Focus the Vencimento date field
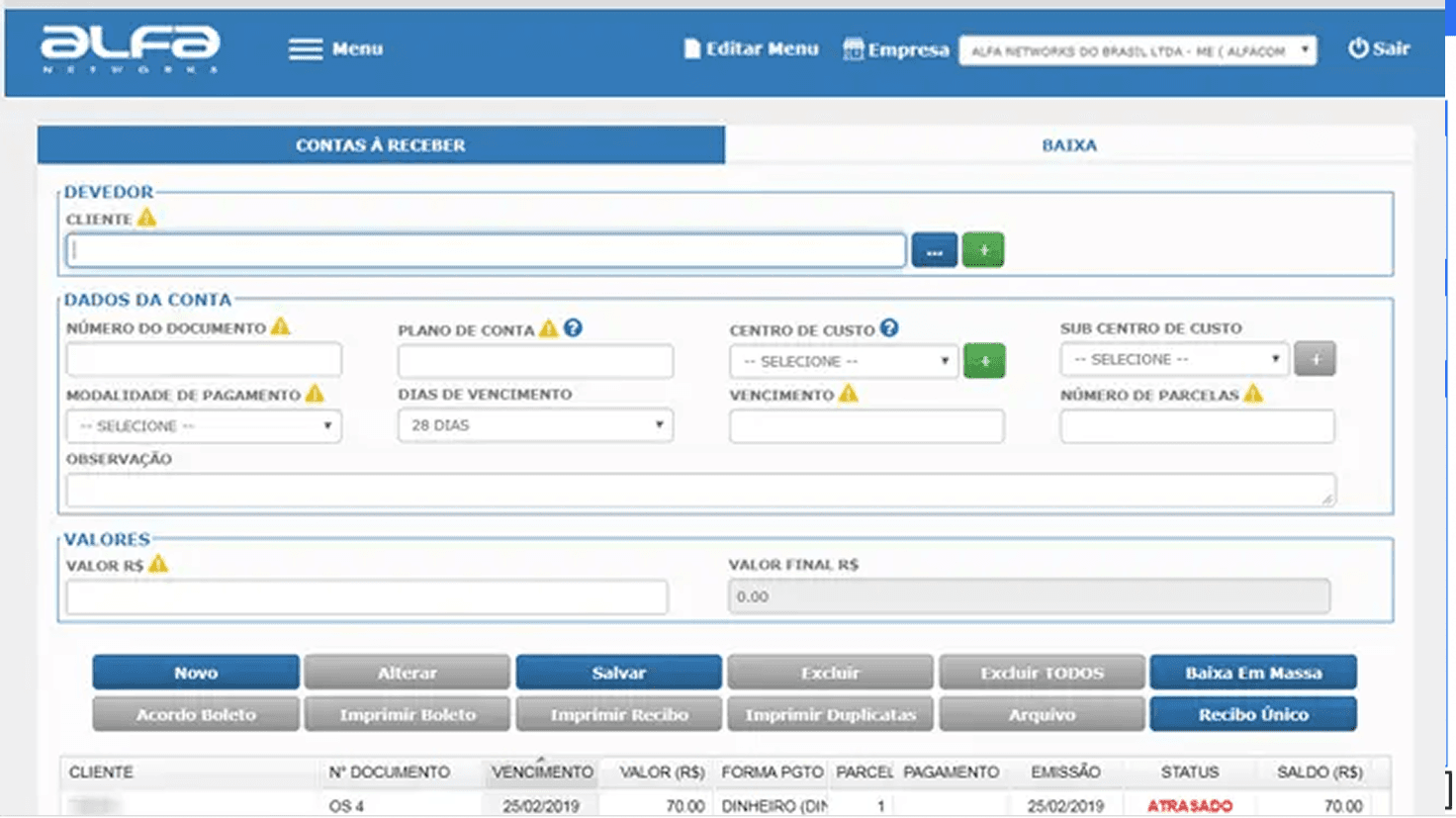The image size is (1456, 818). coord(866,426)
